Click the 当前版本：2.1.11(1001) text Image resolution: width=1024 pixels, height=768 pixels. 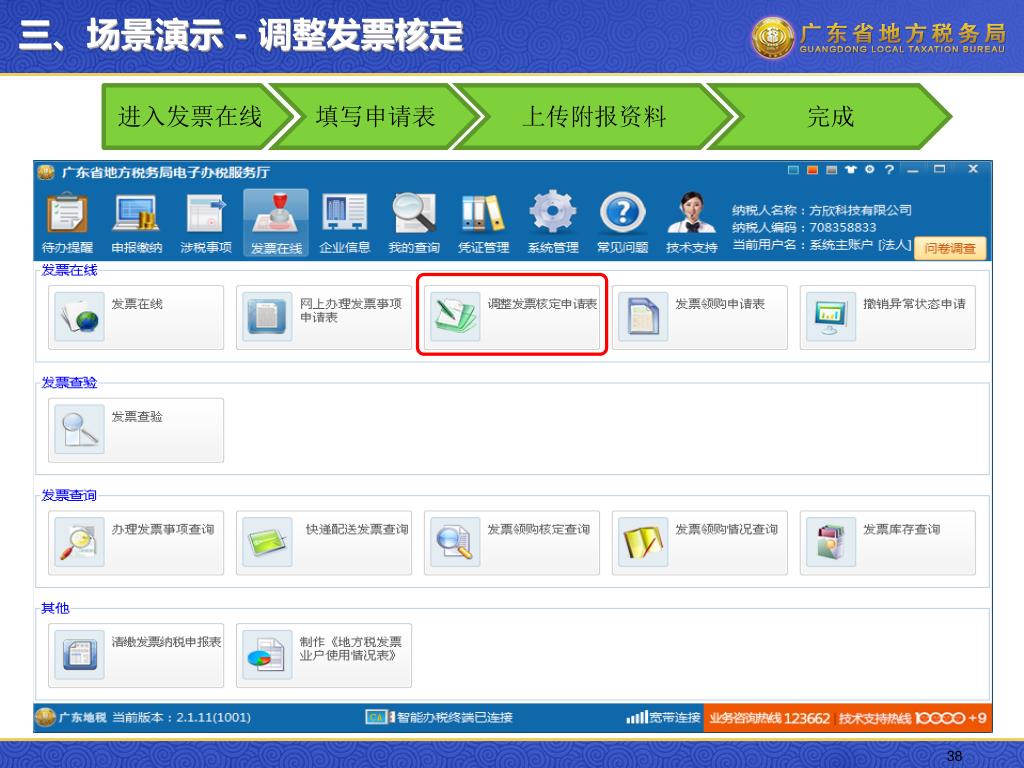pos(181,717)
